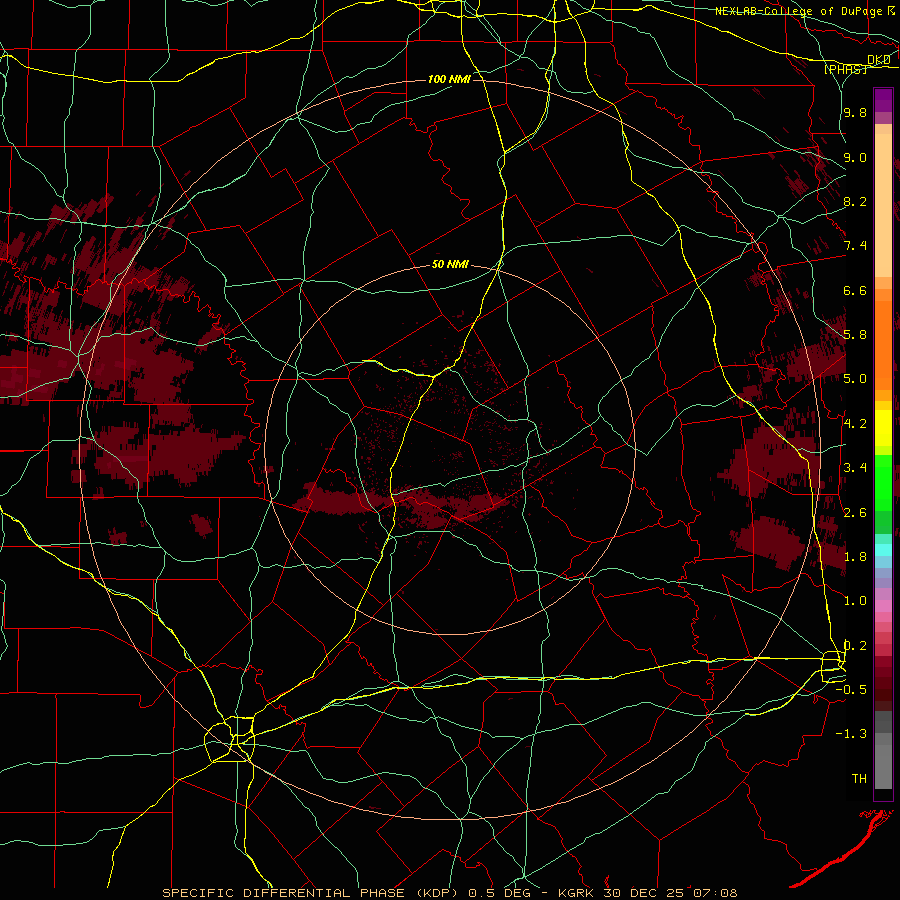Screen dimensions: 900x900
Task: Click the -0.5 scale value label
Action: pyautogui.click(x=851, y=690)
